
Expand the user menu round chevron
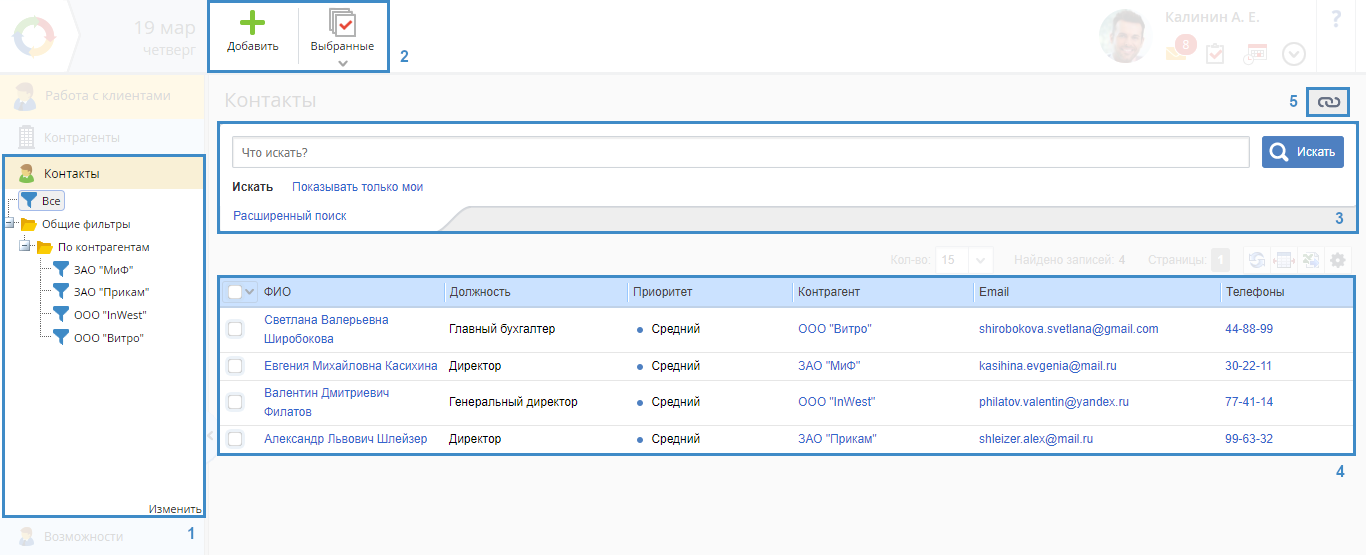coord(1294,54)
